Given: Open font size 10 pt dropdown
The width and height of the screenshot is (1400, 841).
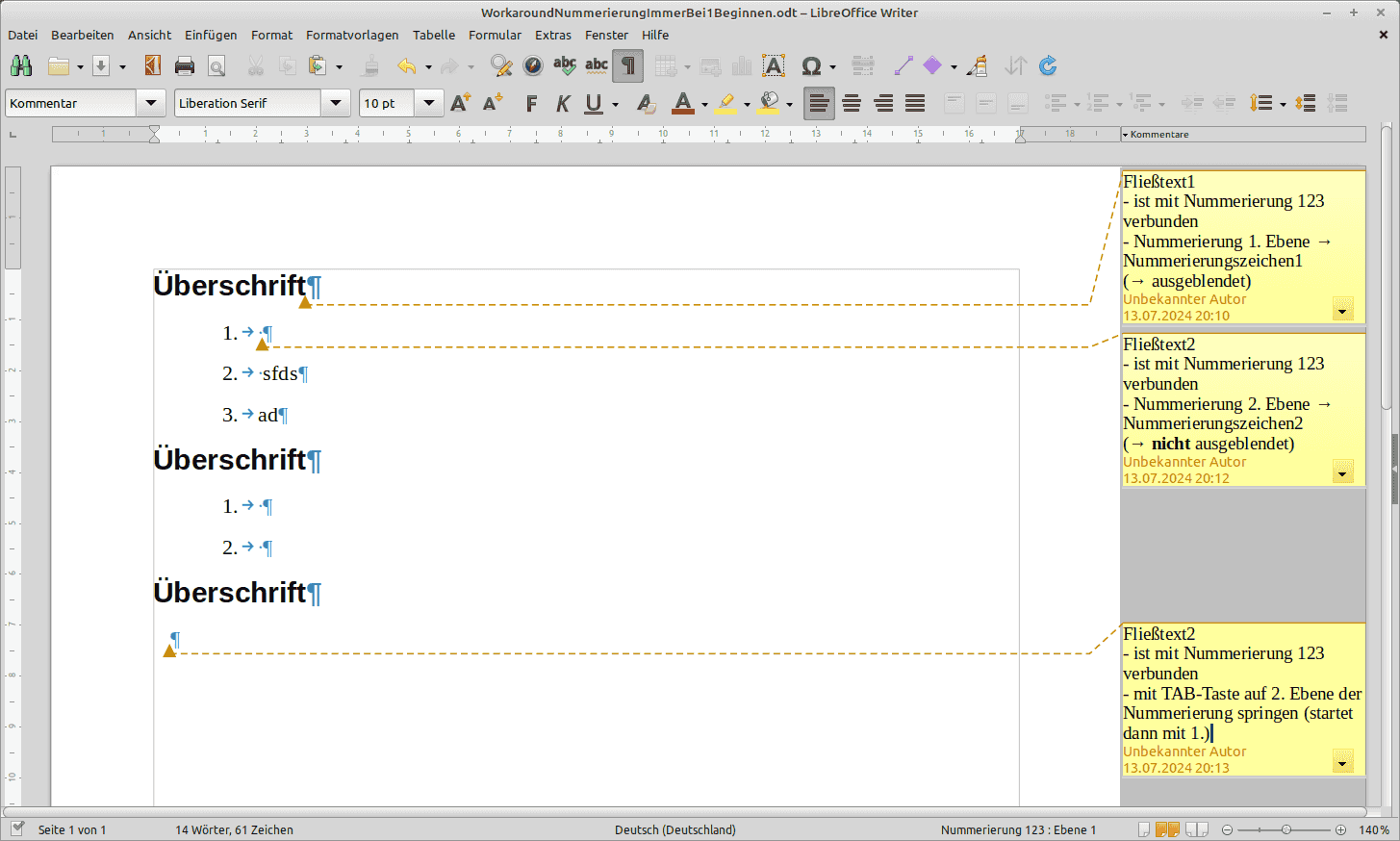Looking at the screenshot, I should pyautogui.click(x=429, y=103).
